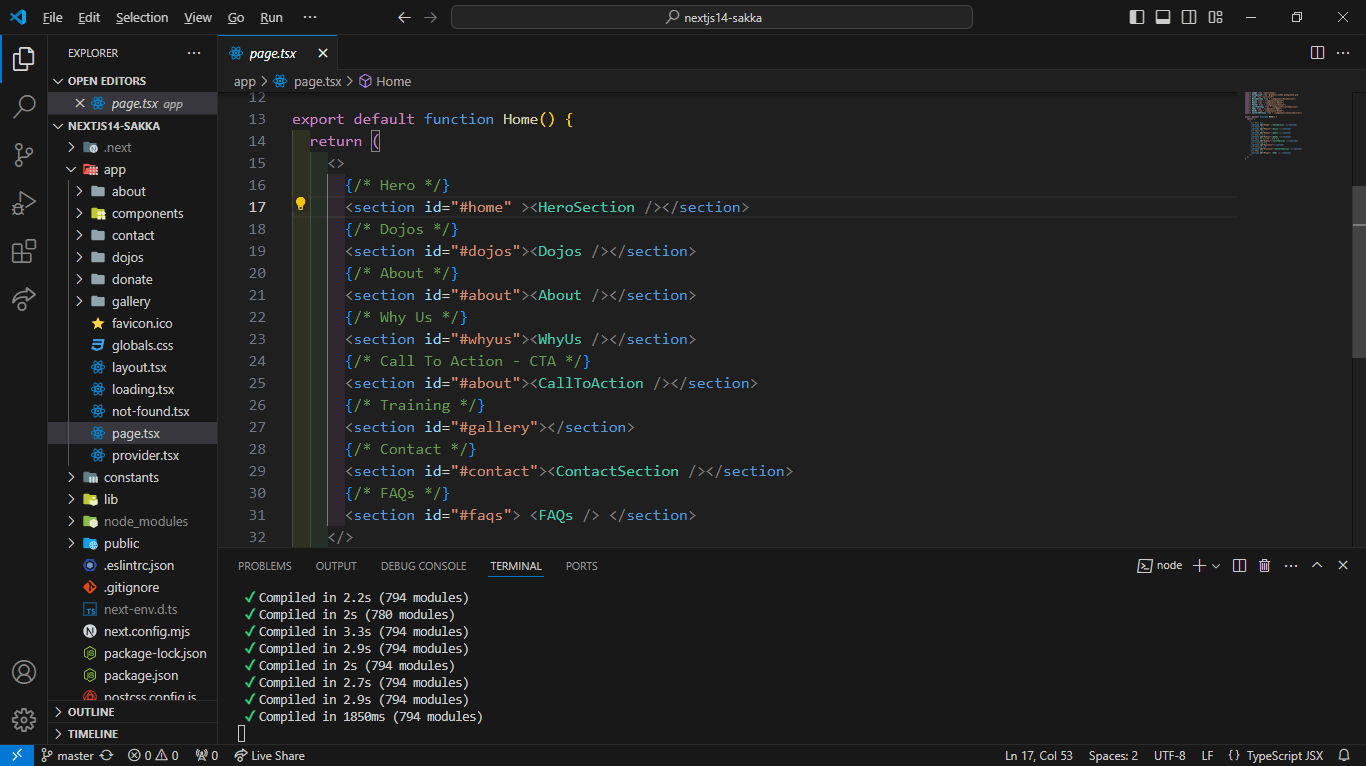Switch to the PROBLEMS tab

click(265, 566)
